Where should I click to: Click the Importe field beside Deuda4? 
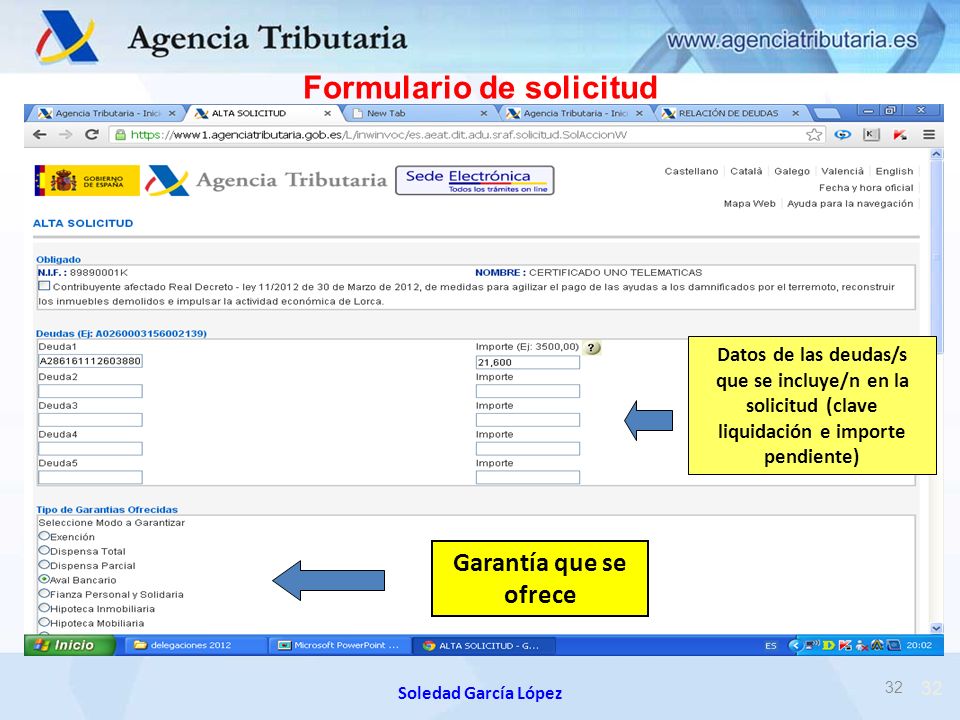[528, 449]
